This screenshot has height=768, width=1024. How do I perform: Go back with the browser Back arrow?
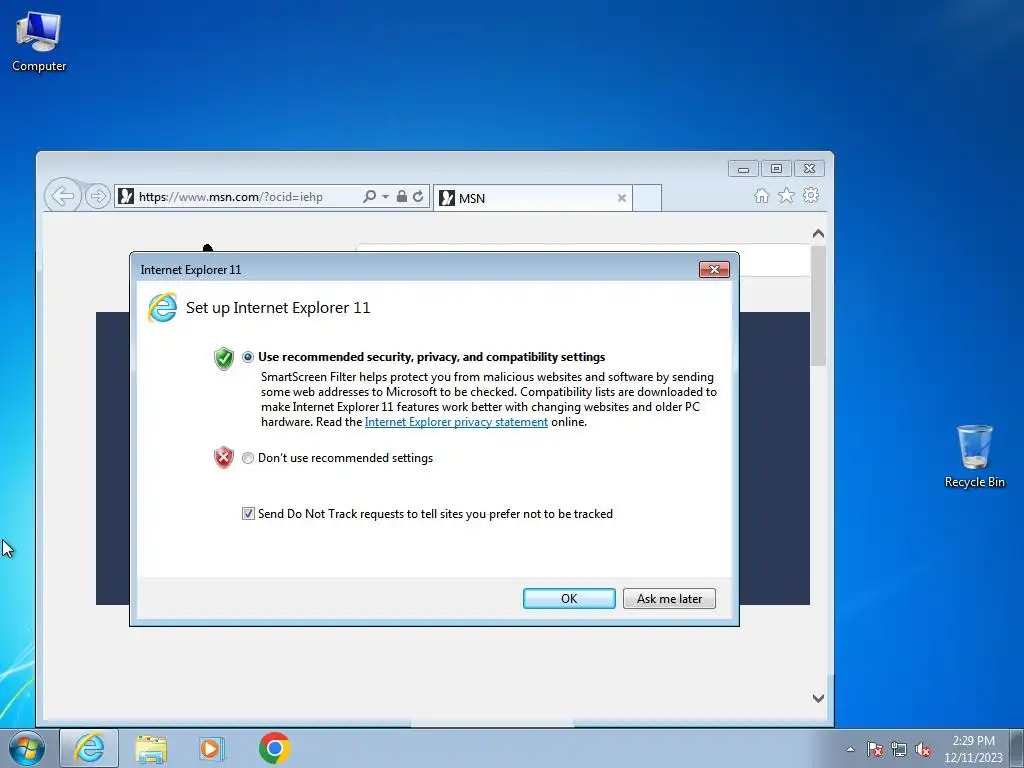(63, 195)
